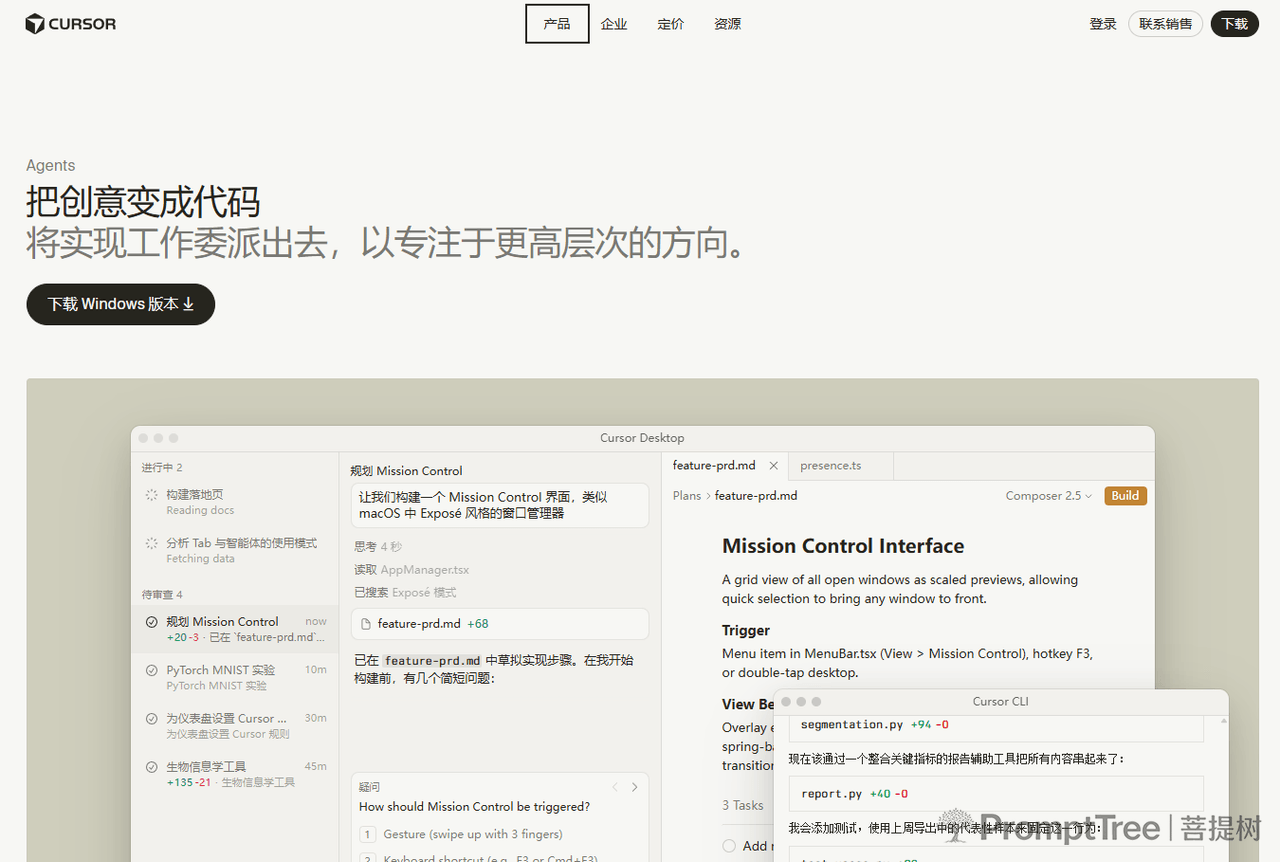Click the check icon beside 为仪表盘设置 Cursor
1280x862 pixels.
click(152, 718)
